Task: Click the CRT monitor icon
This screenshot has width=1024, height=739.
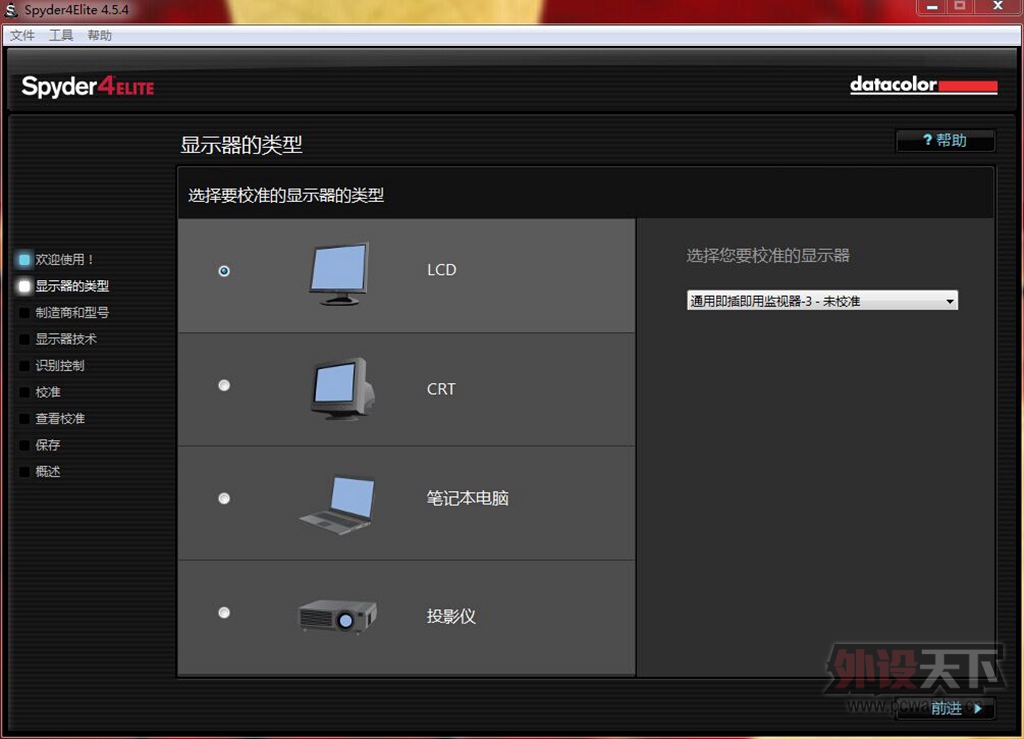Action: point(343,388)
